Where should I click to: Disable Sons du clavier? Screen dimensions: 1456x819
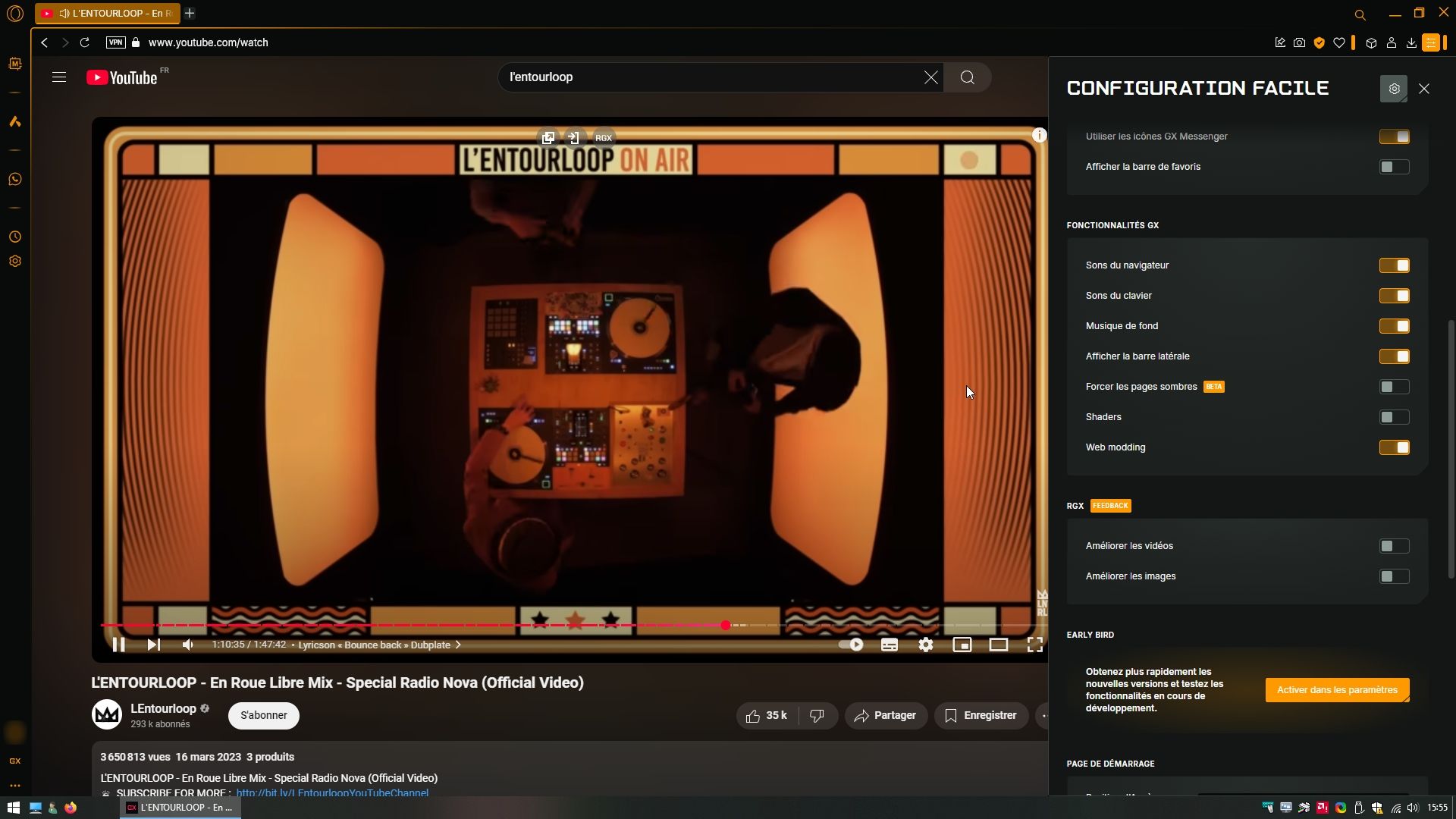pyautogui.click(x=1394, y=296)
